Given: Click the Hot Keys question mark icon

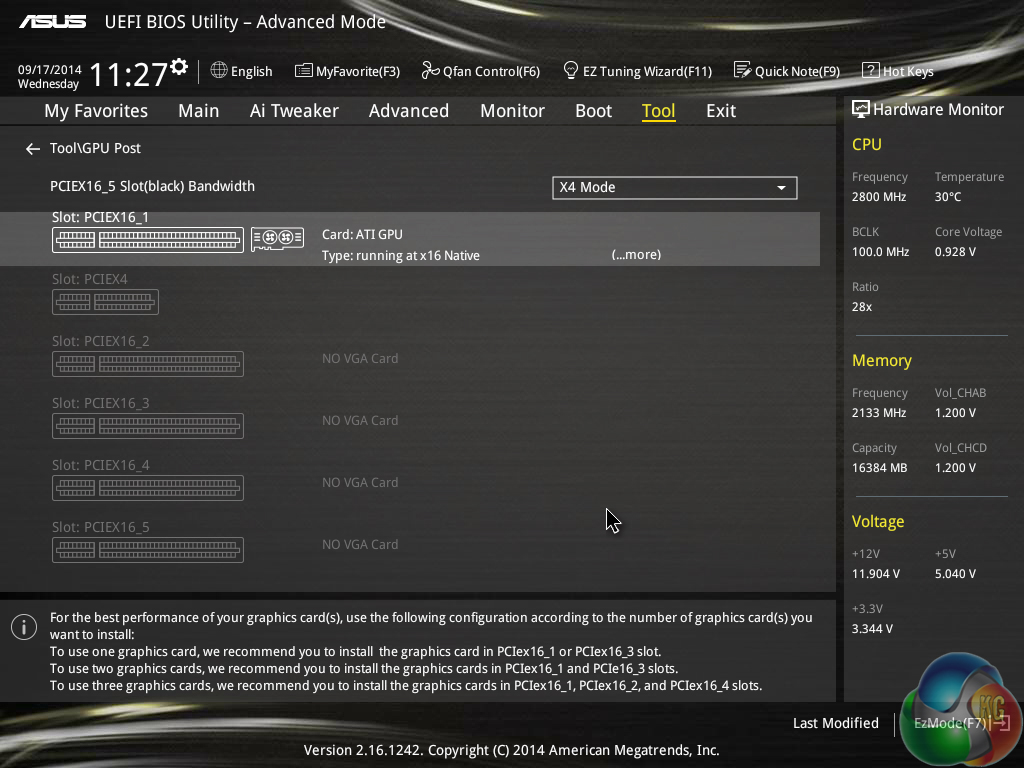Looking at the screenshot, I should pyautogui.click(x=871, y=71).
